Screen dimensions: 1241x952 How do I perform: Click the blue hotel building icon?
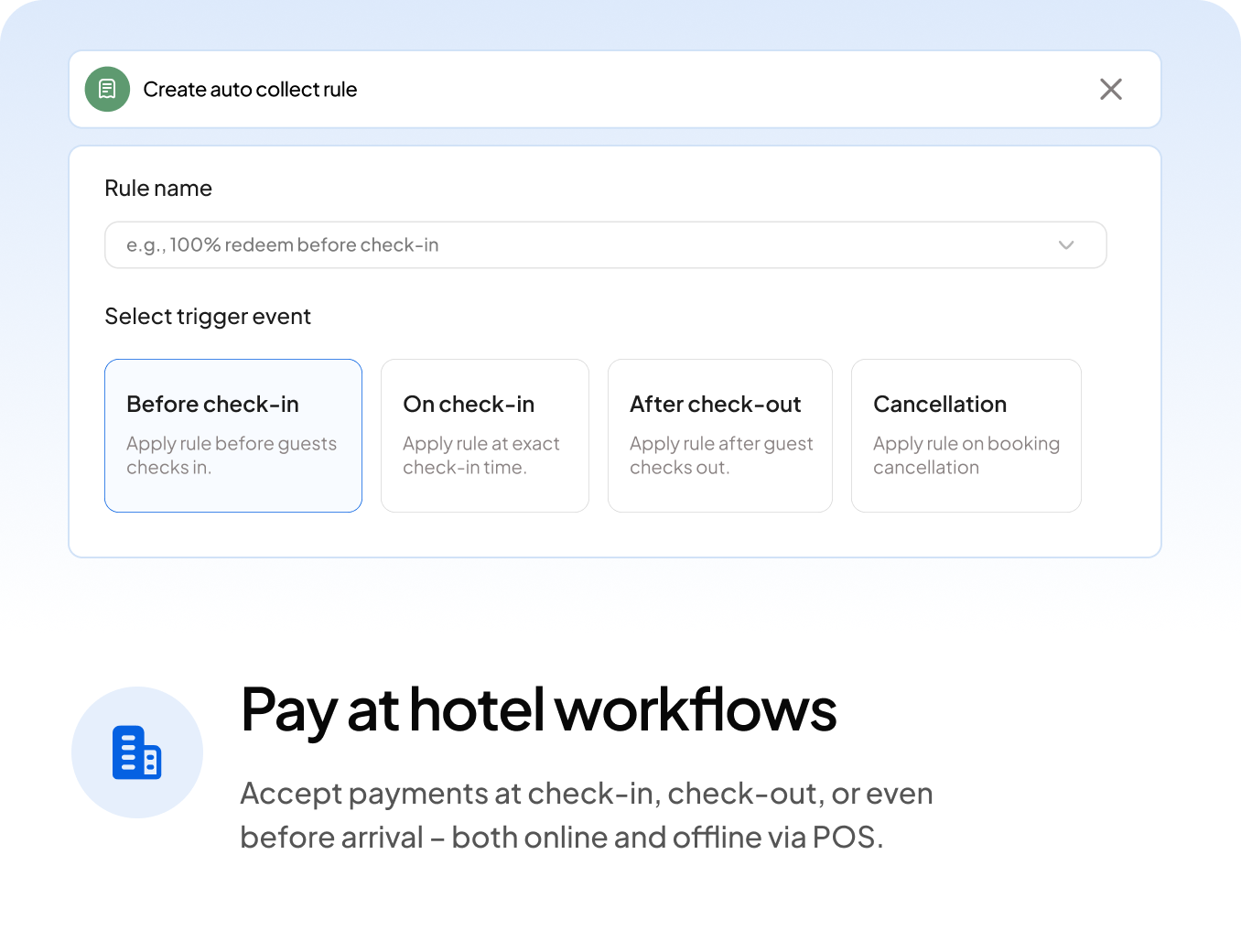(136, 752)
